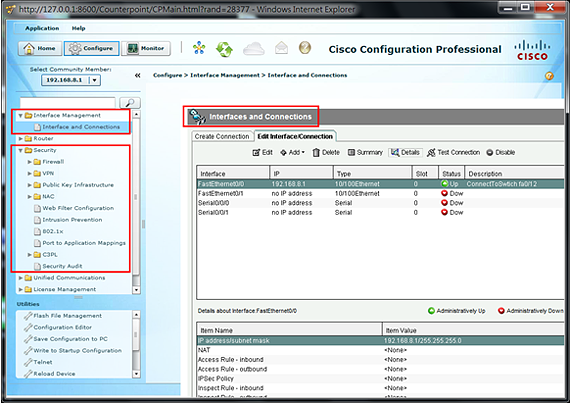The image size is (570, 403).
Task: Collapse the Security folder
Action: coord(20,150)
